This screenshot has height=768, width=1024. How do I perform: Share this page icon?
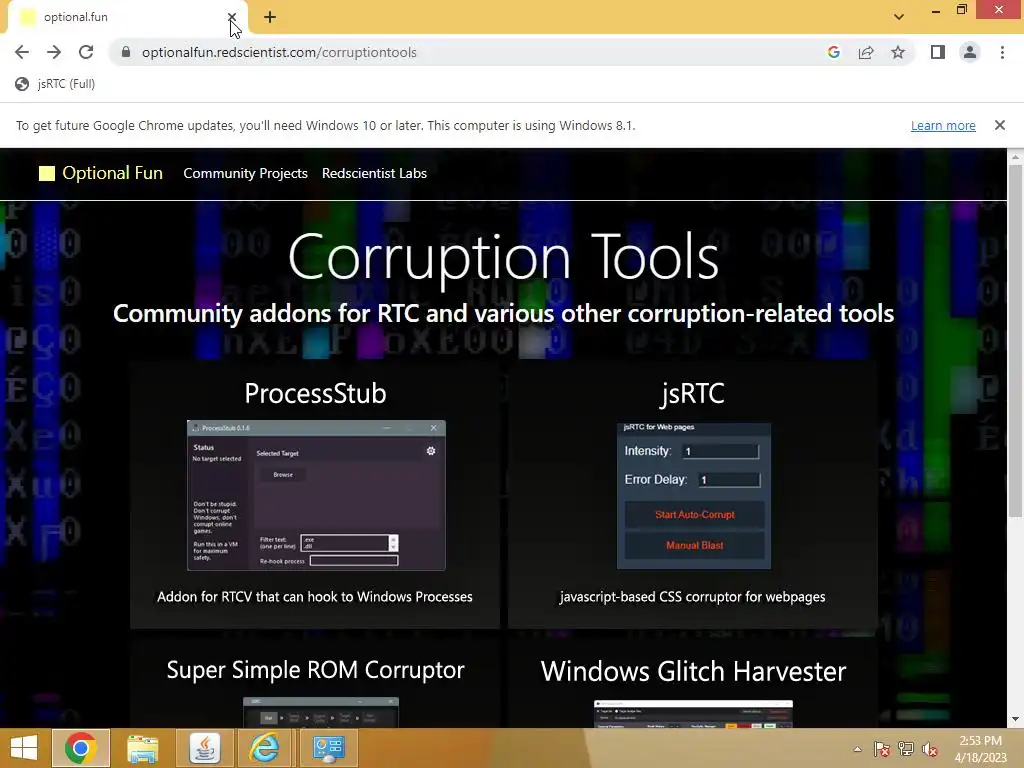click(x=866, y=52)
